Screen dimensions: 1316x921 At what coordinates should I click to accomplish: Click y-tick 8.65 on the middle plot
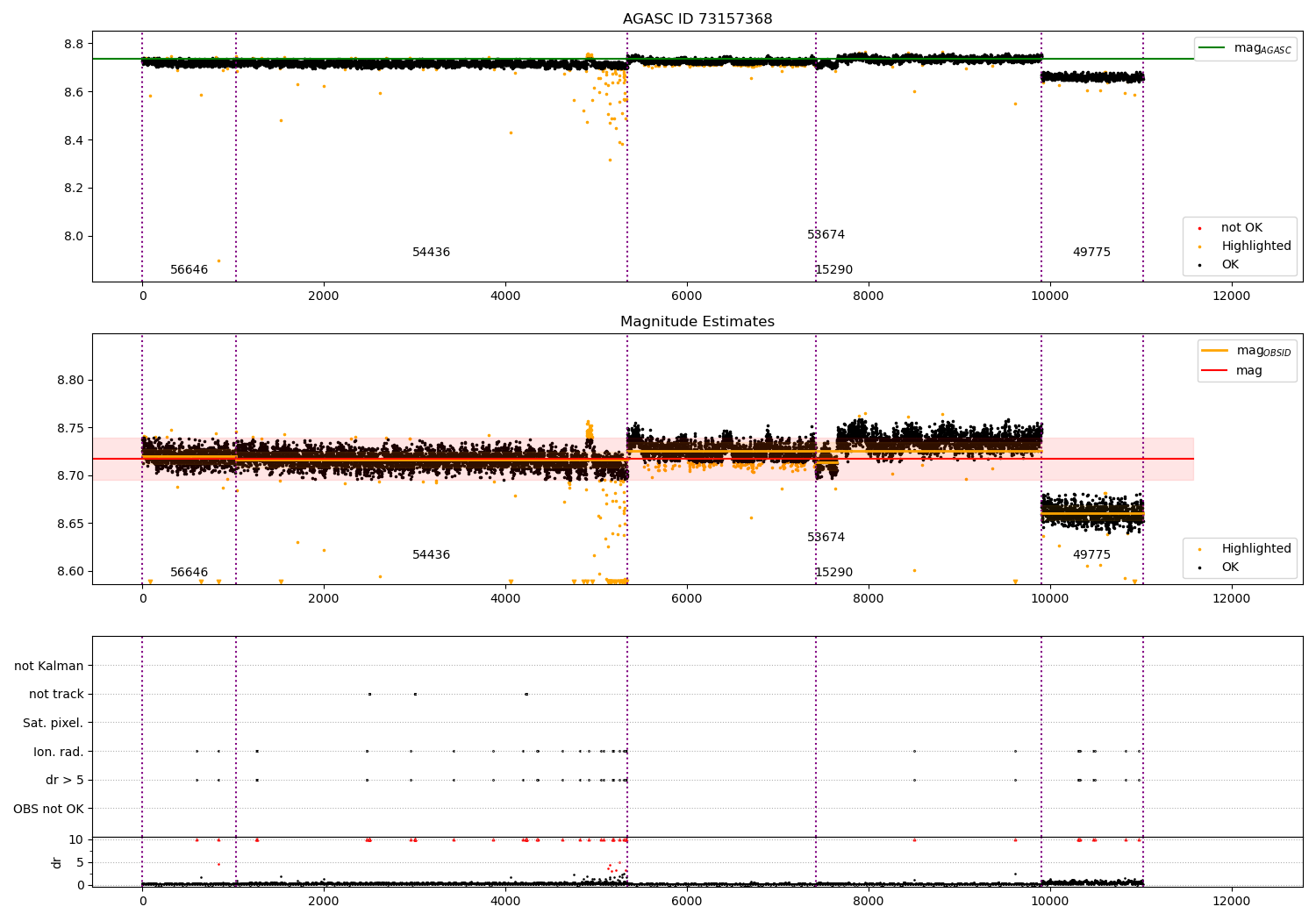tap(70, 525)
